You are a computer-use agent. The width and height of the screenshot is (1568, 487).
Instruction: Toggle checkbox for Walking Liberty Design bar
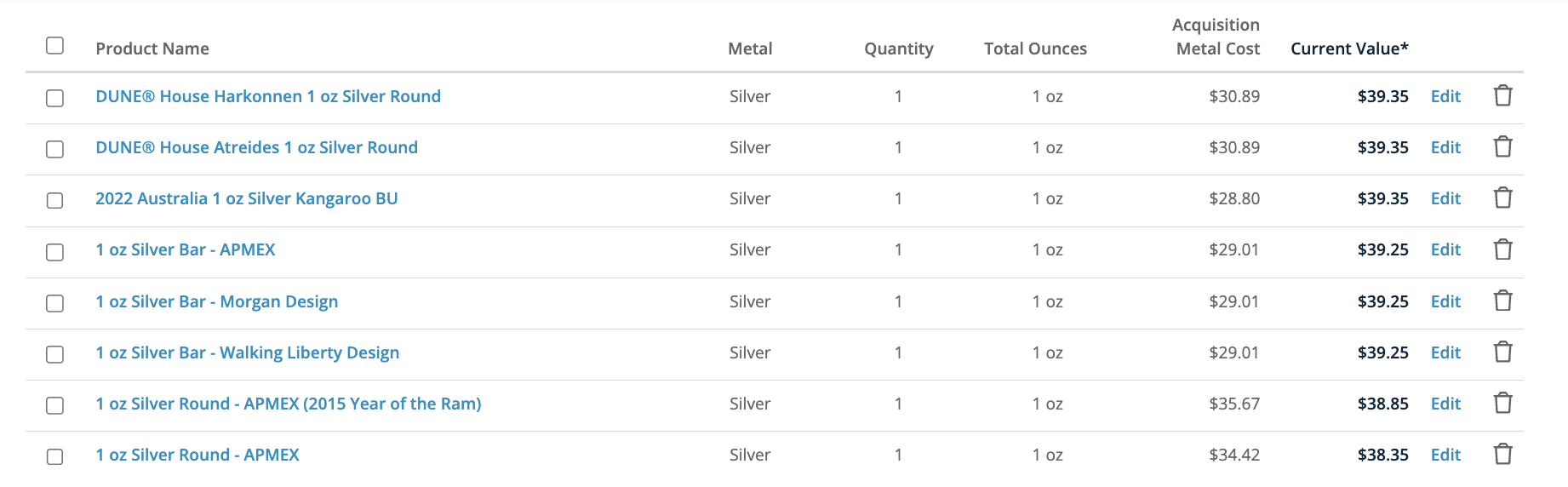tap(54, 354)
